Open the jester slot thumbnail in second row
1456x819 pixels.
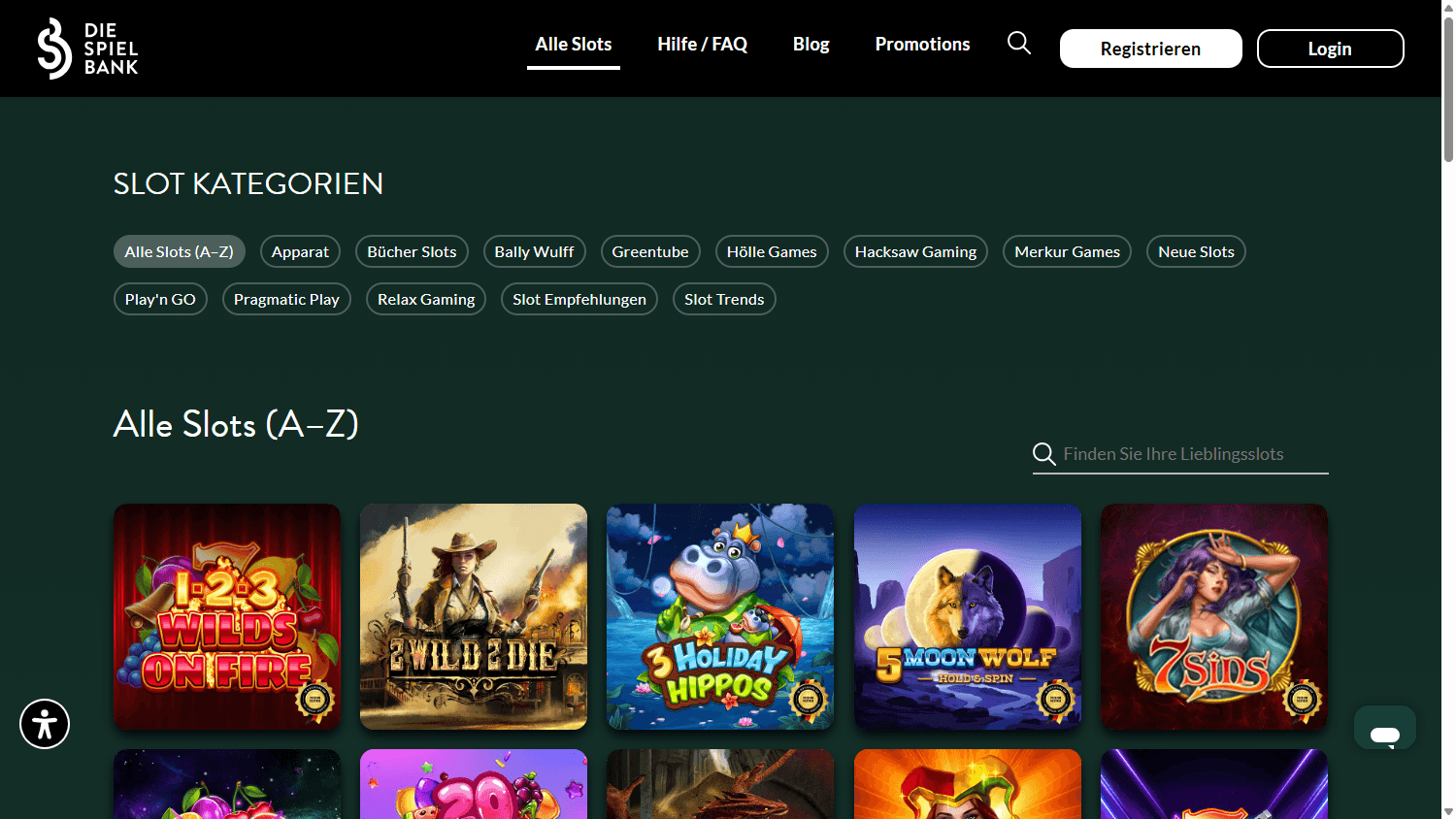point(968,784)
